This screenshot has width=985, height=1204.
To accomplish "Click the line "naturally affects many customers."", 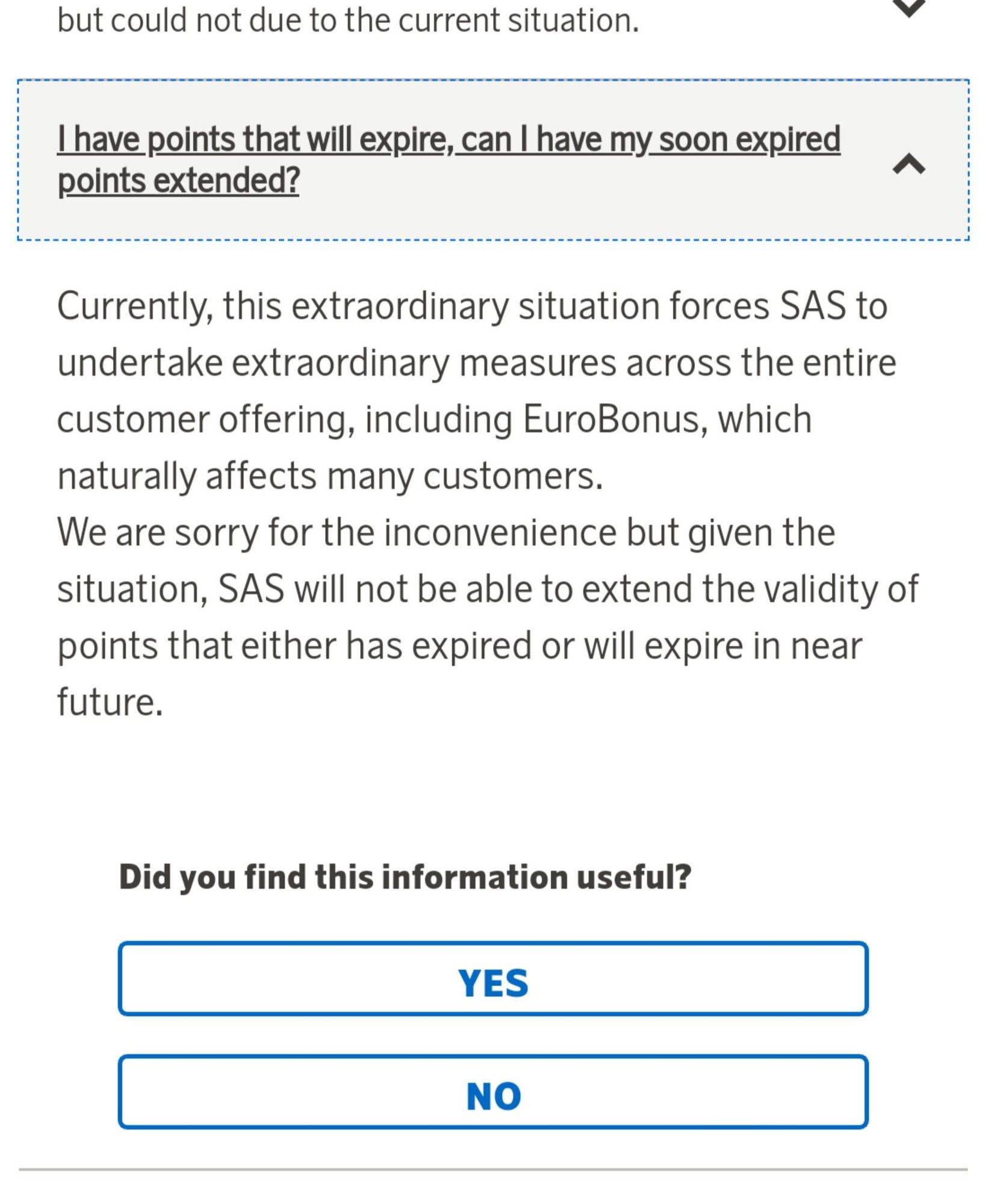I will point(330,476).
